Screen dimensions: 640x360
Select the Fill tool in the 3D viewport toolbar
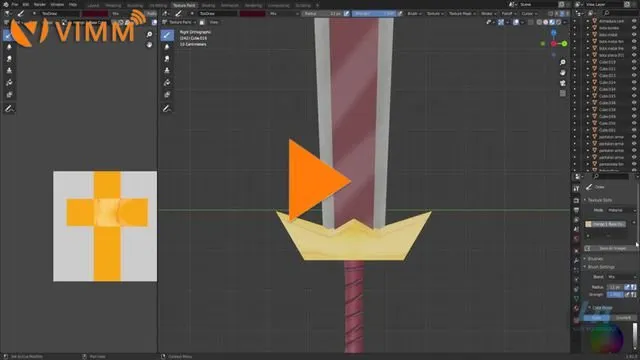(x=167, y=82)
